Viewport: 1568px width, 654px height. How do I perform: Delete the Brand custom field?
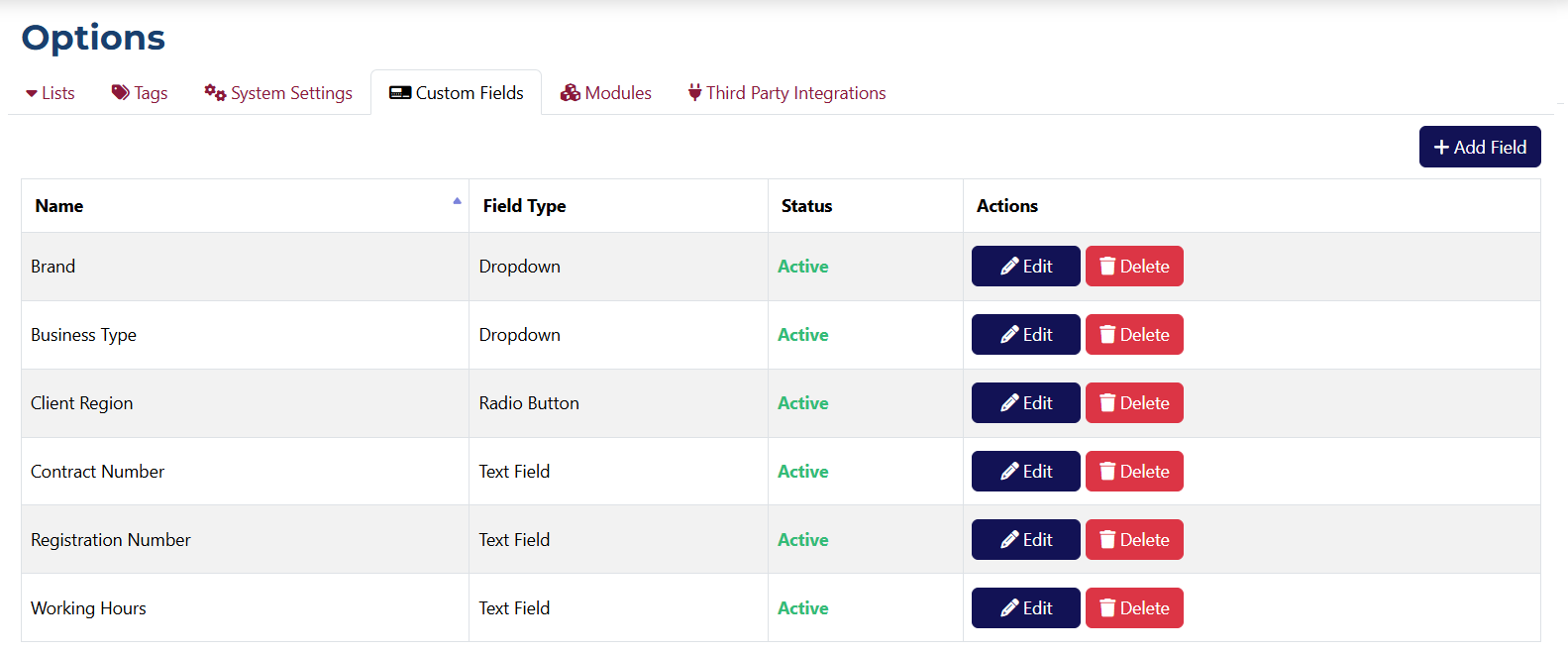1134,267
